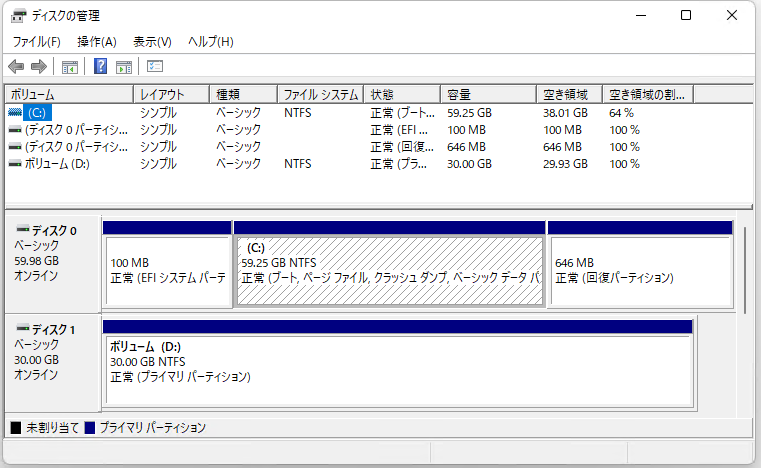Click the 59.25 GB capacity cell
The image size is (761, 468).
click(469, 113)
